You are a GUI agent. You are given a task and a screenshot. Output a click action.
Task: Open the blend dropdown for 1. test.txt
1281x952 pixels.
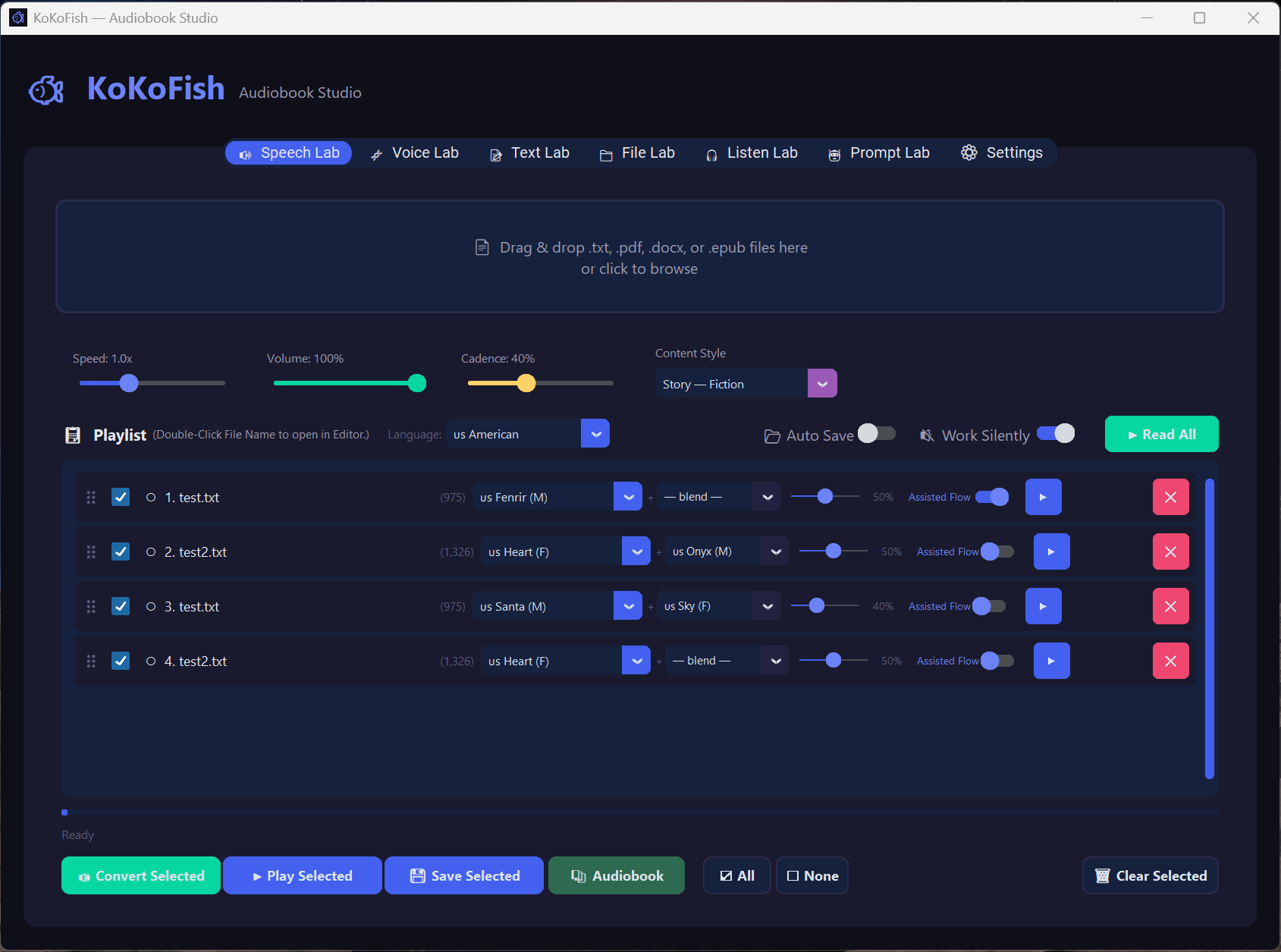tap(719, 497)
